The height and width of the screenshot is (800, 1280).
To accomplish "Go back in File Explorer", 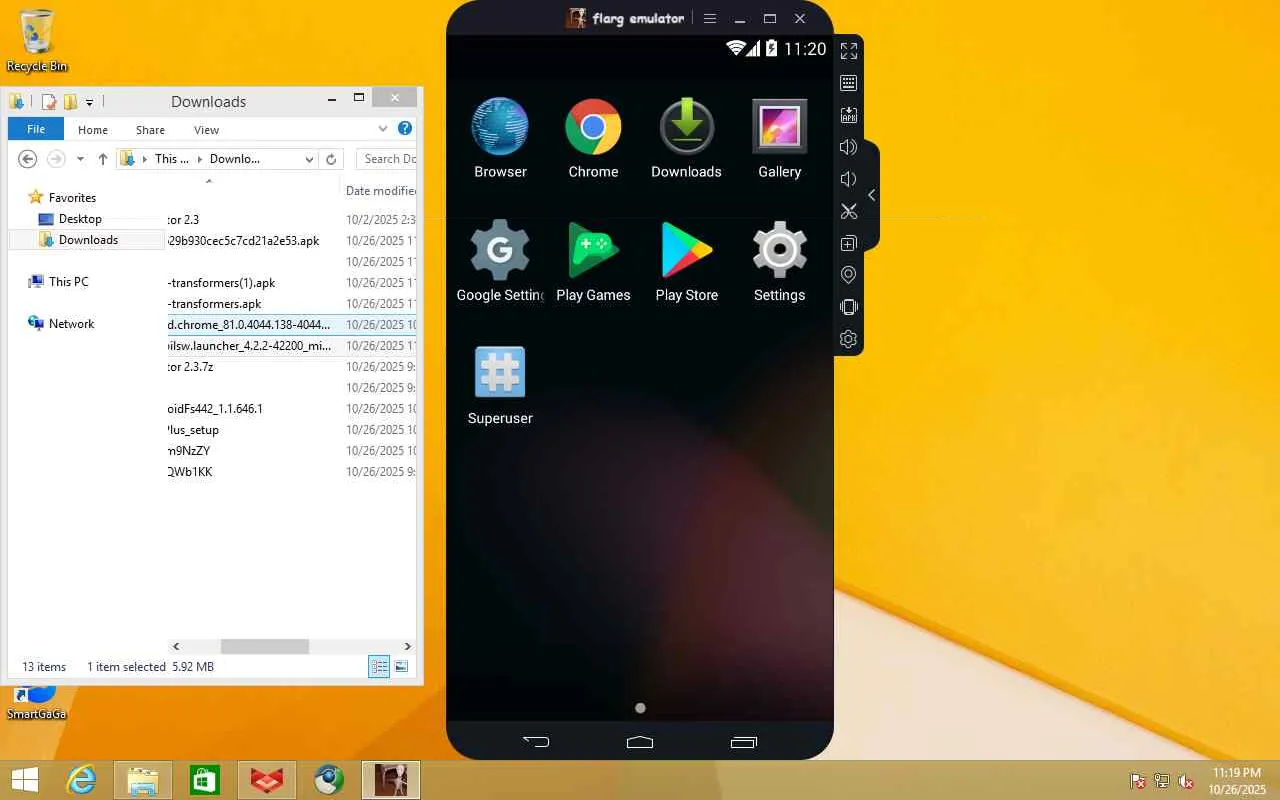I will 28,159.
